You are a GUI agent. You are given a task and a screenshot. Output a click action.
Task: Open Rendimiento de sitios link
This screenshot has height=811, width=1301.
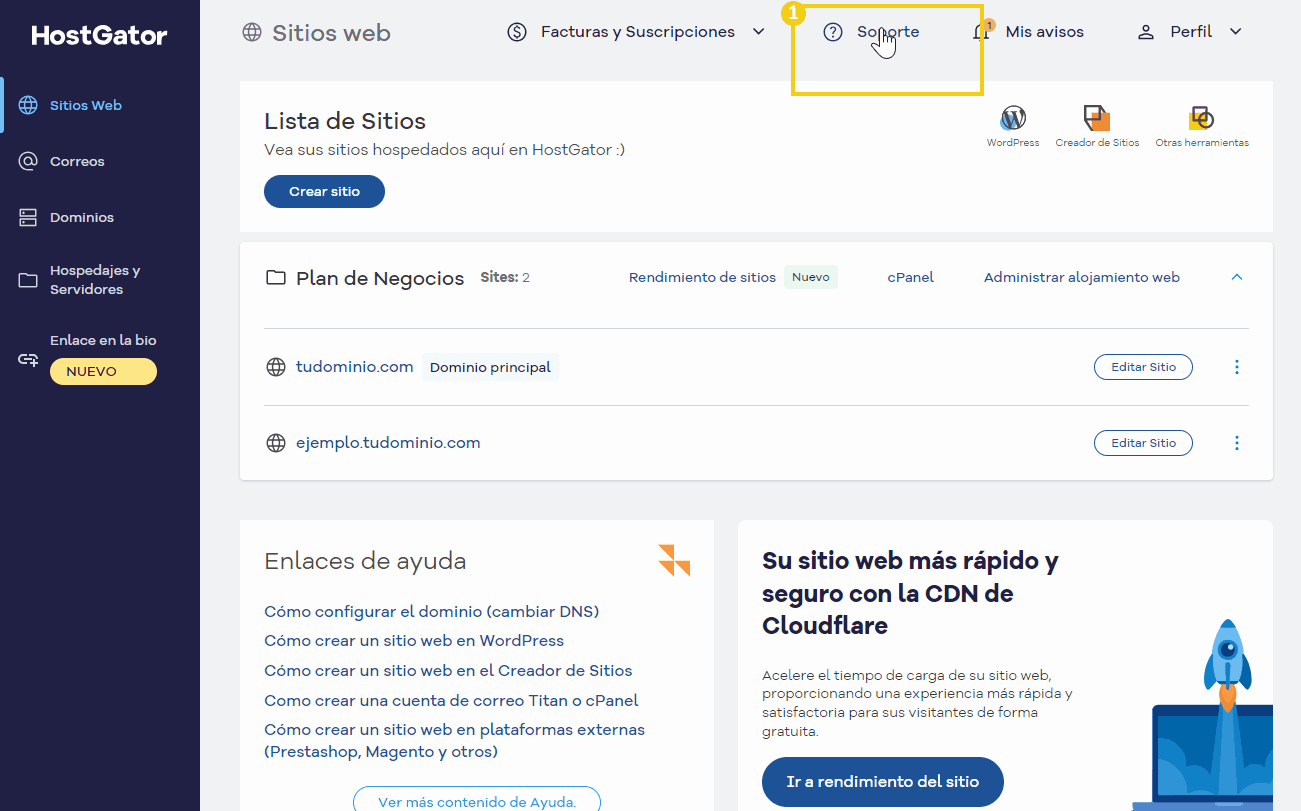[x=702, y=277]
